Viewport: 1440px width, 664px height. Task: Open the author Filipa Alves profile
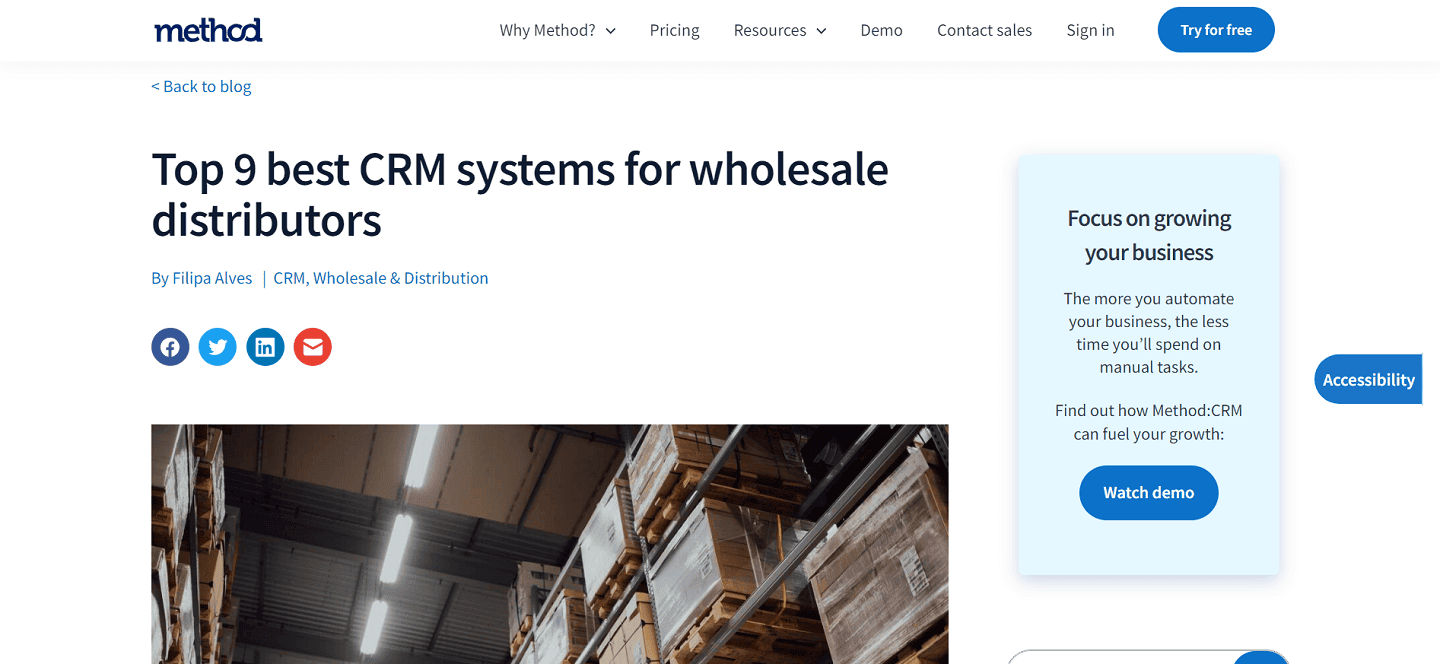(x=212, y=277)
